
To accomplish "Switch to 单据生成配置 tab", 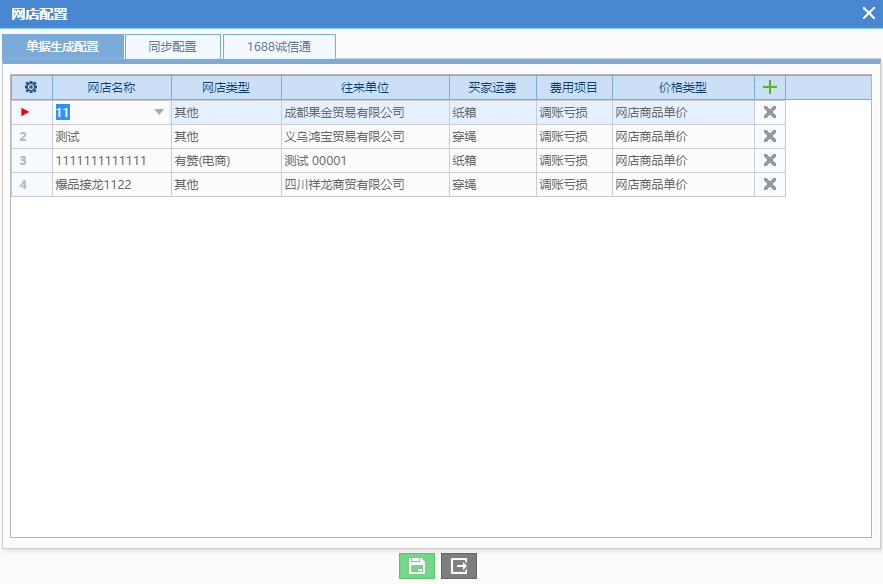I will 63,47.
